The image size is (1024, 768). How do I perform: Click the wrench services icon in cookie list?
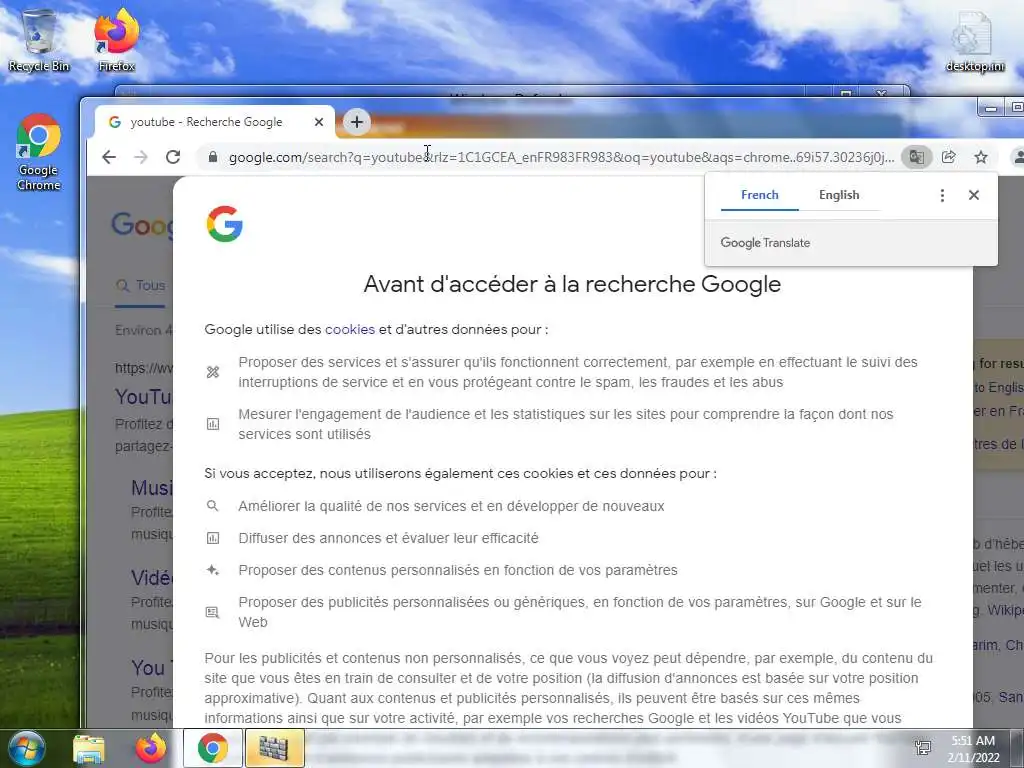[x=213, y=372]
